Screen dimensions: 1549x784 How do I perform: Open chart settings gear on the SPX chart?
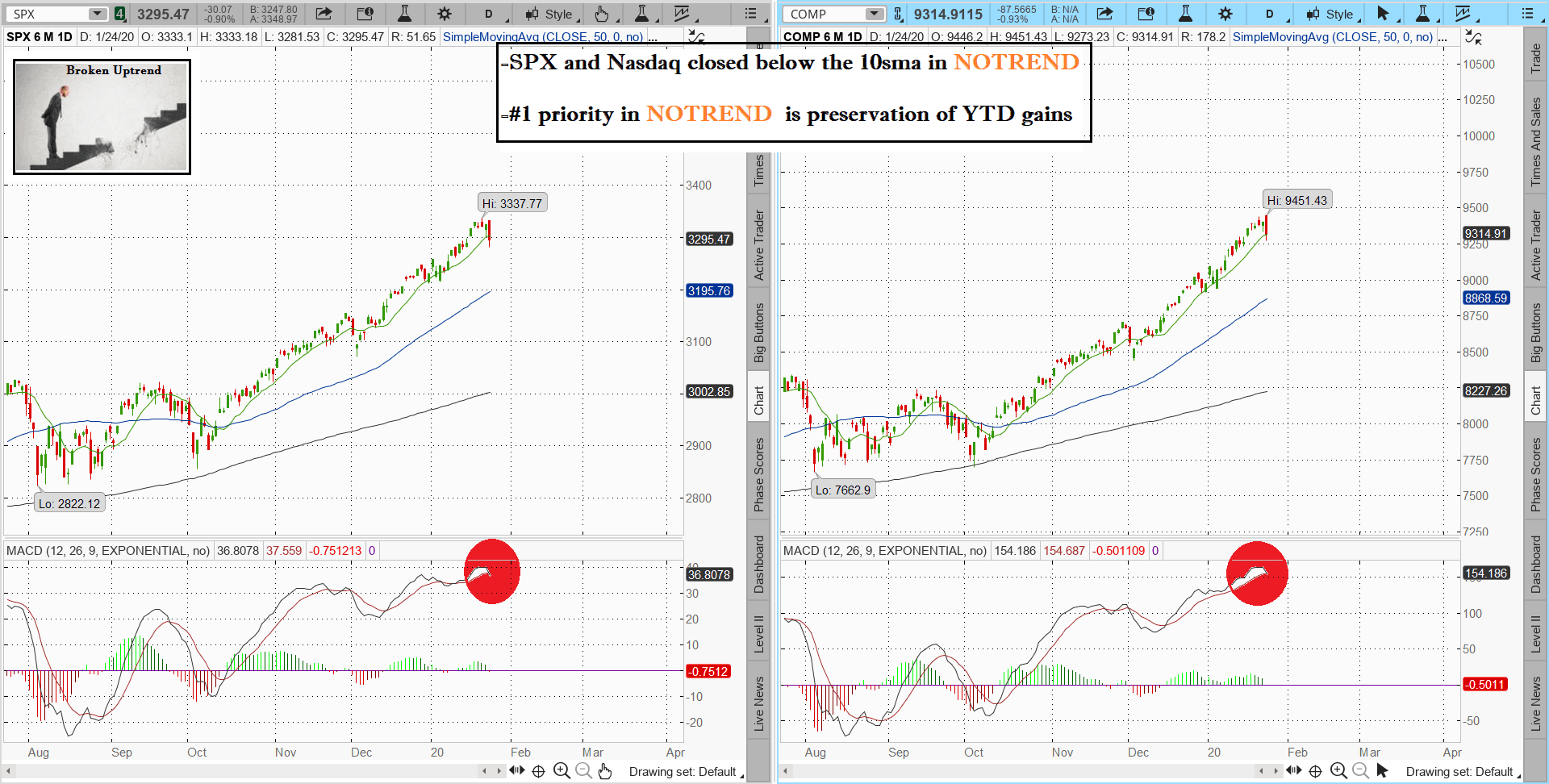click(445, 14)
